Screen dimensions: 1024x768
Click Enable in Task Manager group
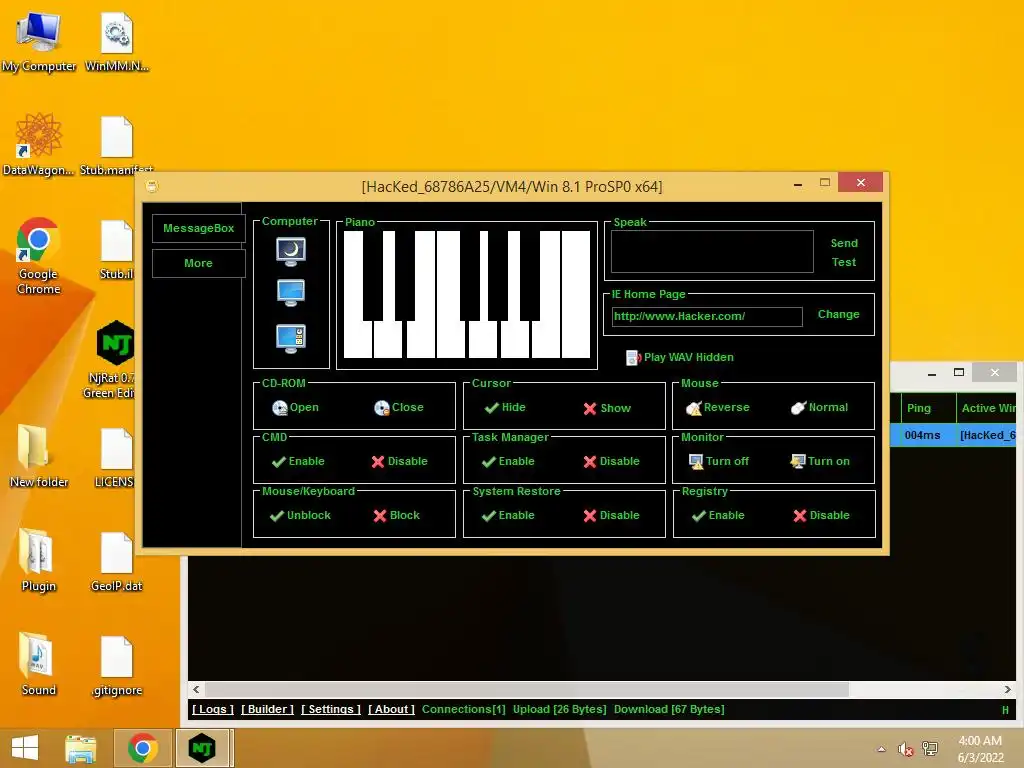click(508, 461)
